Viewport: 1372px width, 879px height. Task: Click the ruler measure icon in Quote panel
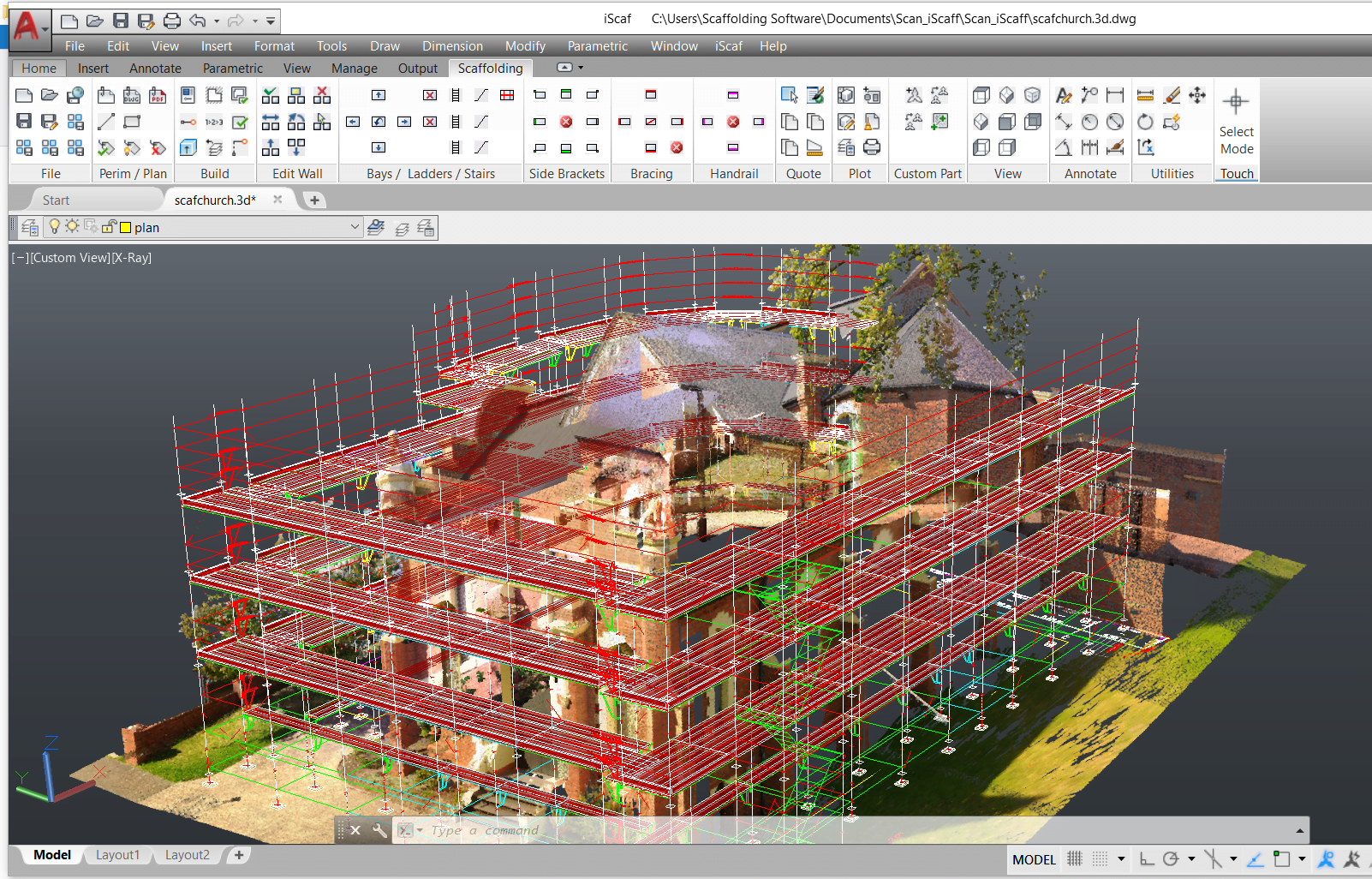[x=815, y=147]
